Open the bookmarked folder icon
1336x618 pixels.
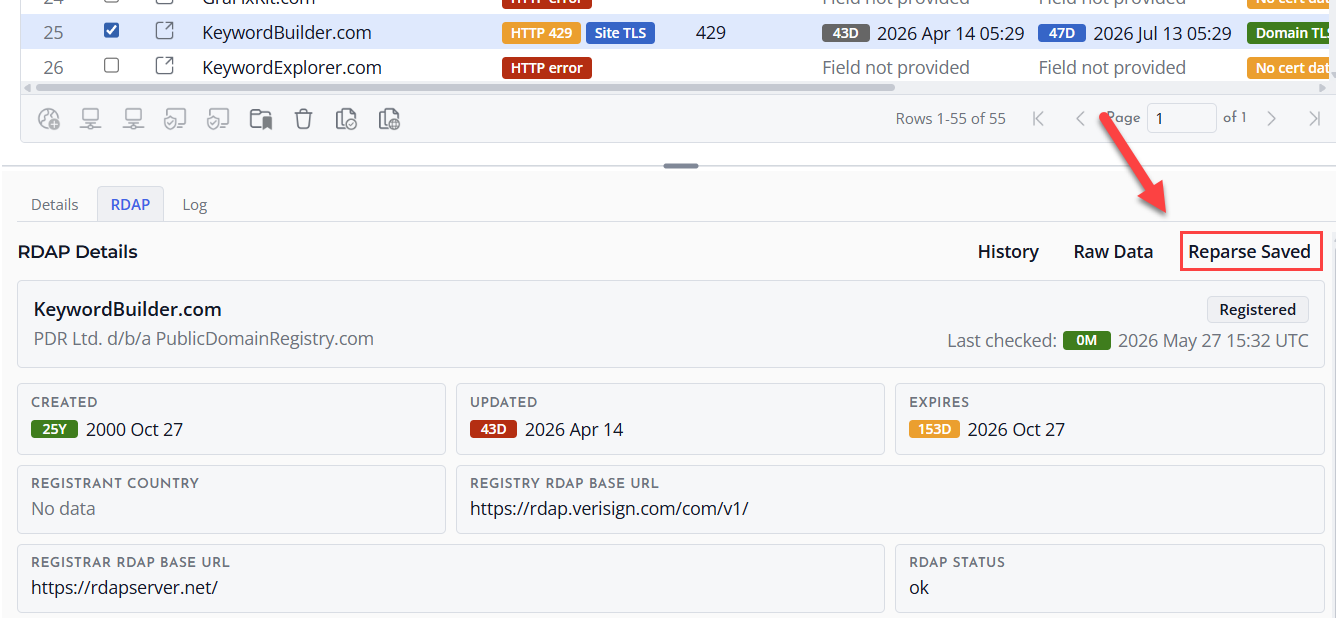click(261, 119)
